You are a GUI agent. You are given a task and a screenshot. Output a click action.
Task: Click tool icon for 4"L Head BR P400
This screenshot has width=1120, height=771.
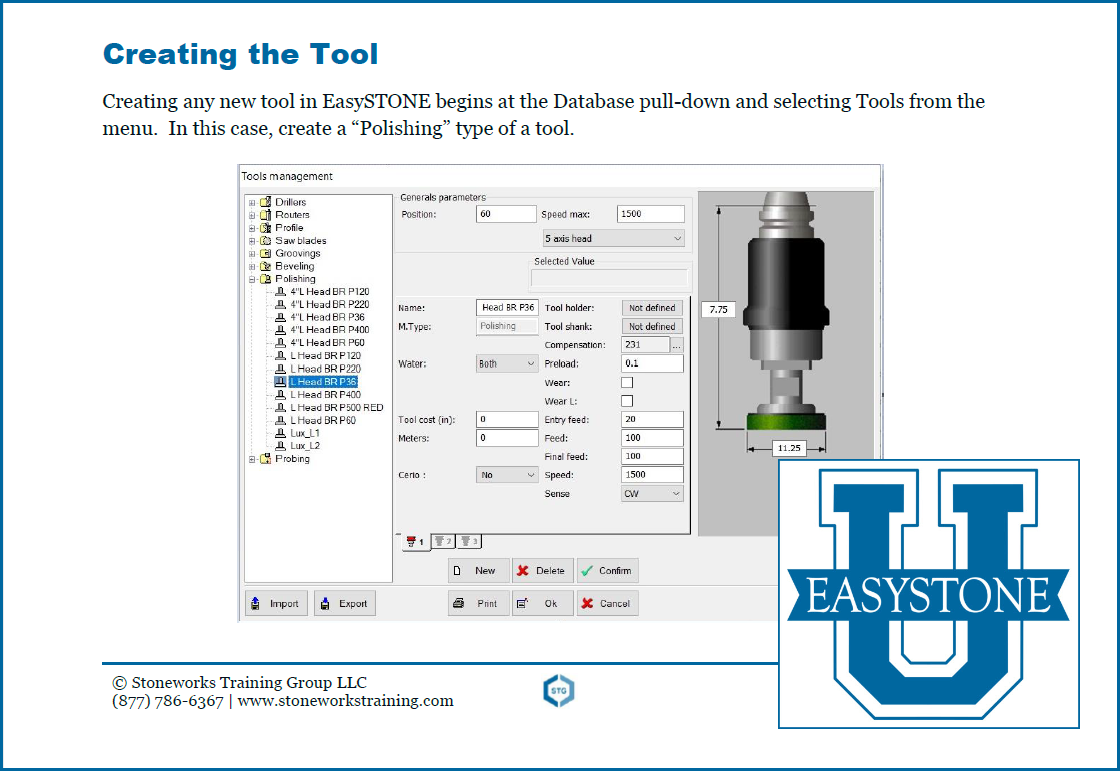coord(281,330)
